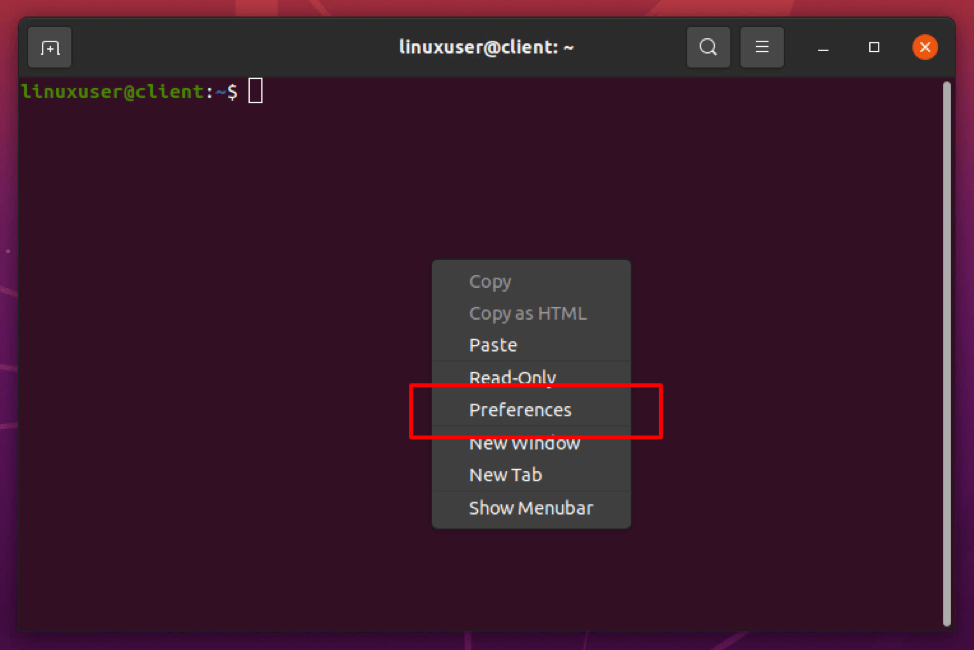Click the minimize window control
974x650 pixels.
(822, 47)
